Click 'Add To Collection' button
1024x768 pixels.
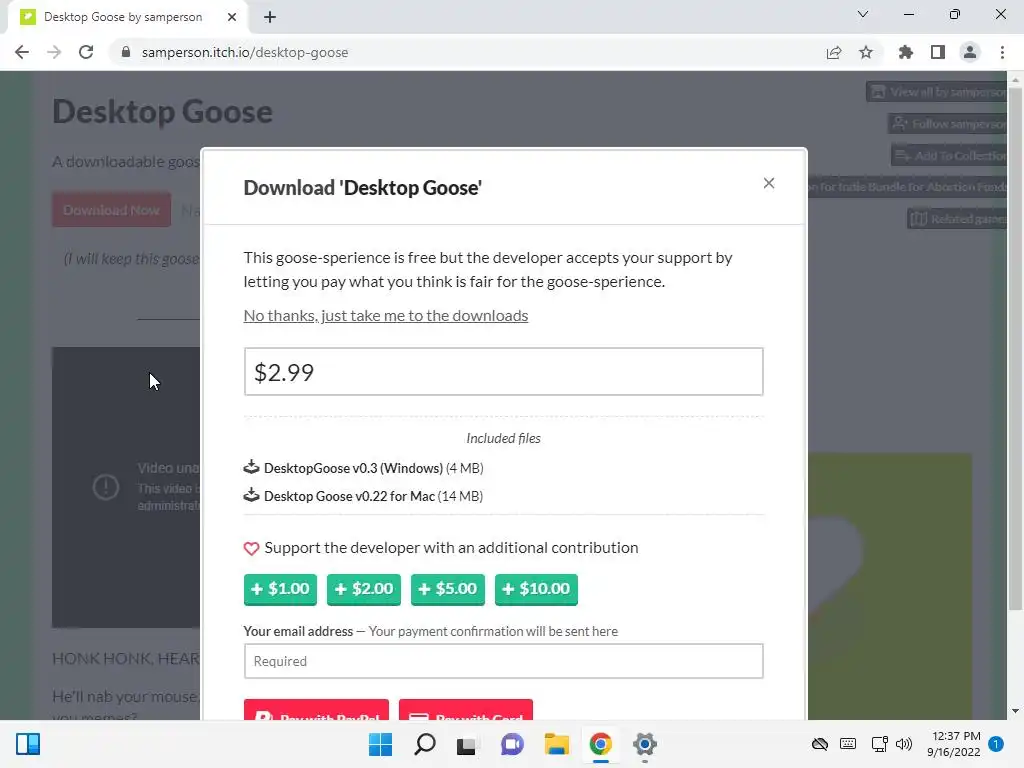click(x=950, y=155)
